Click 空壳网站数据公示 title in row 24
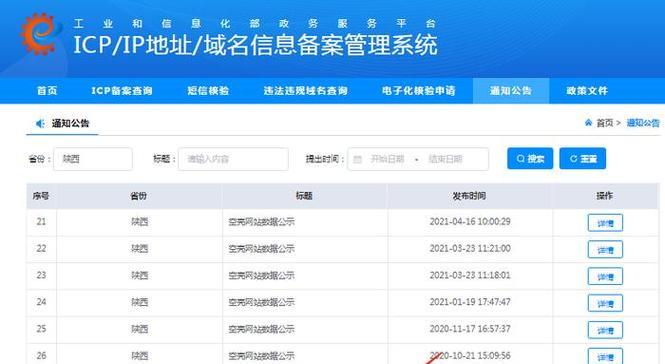Screen dimensions: 665x364 coord(261,302)
